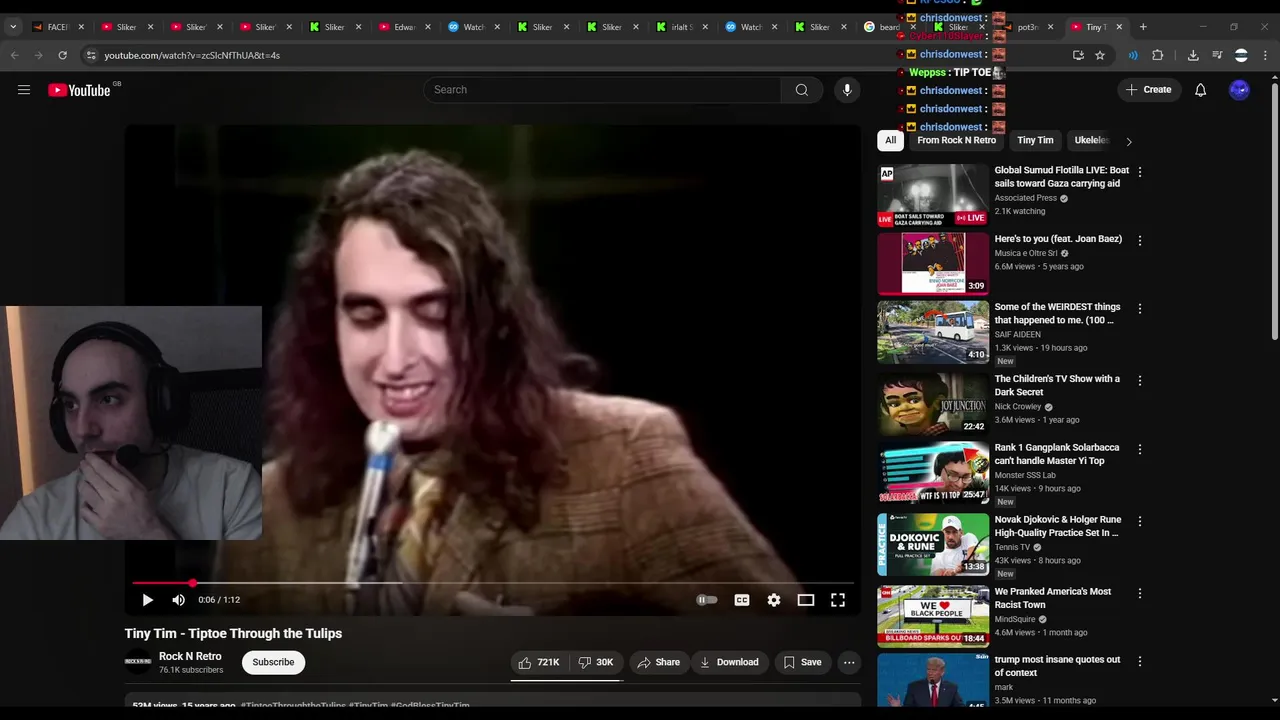
Task: Open the browser extensions puzzle icon
Action: pyautogui.click(x=1158, y=56)
